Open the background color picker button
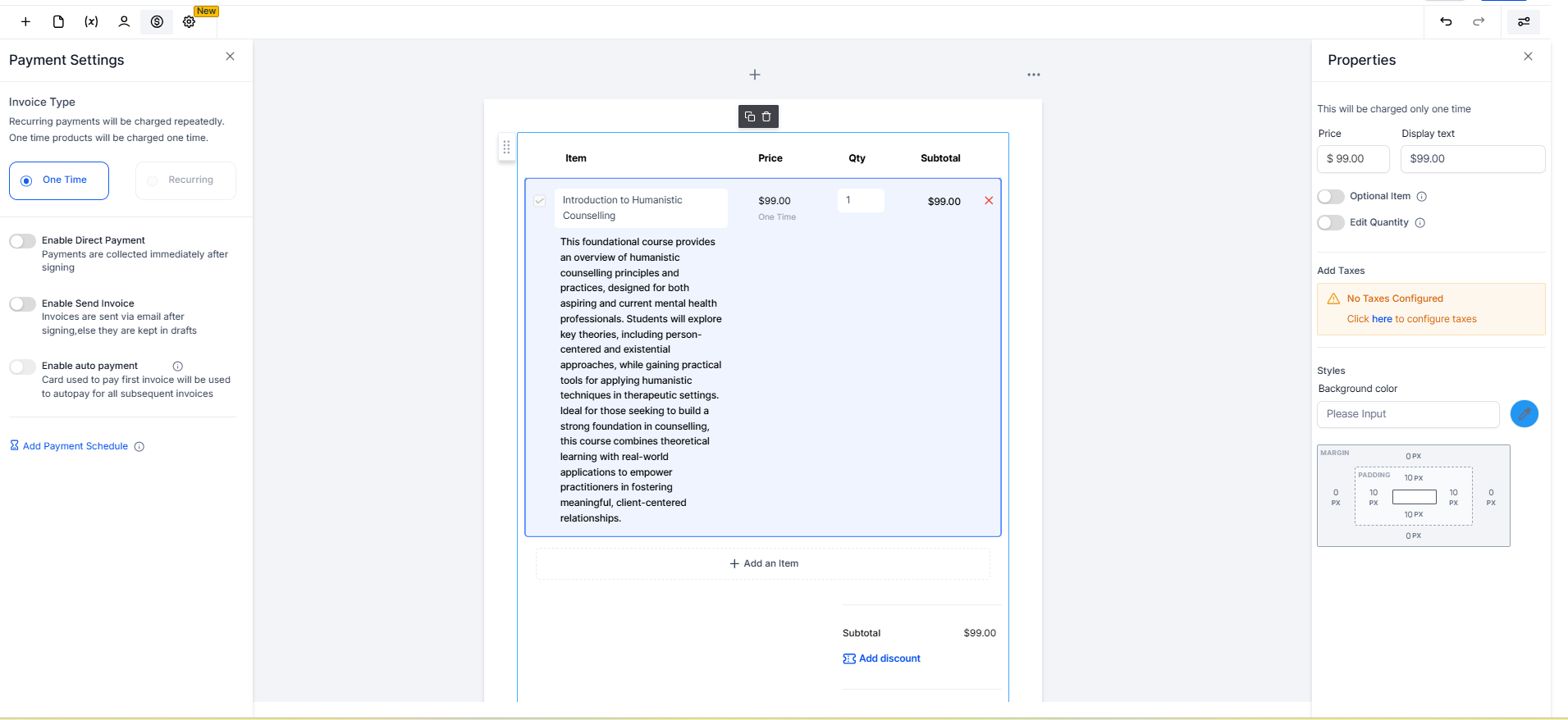 1524,414
